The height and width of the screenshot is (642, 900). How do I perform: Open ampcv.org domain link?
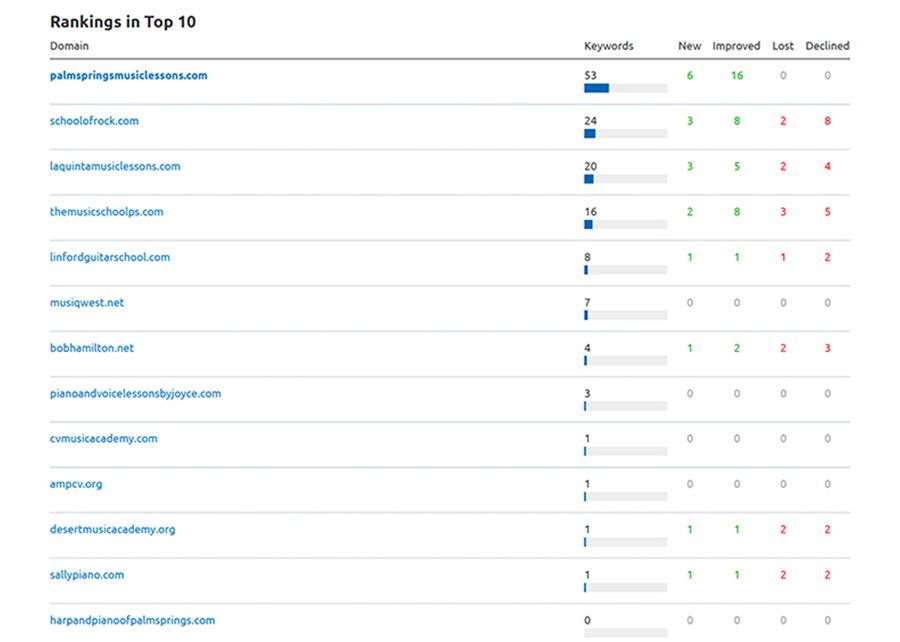[x=76, y=484]
